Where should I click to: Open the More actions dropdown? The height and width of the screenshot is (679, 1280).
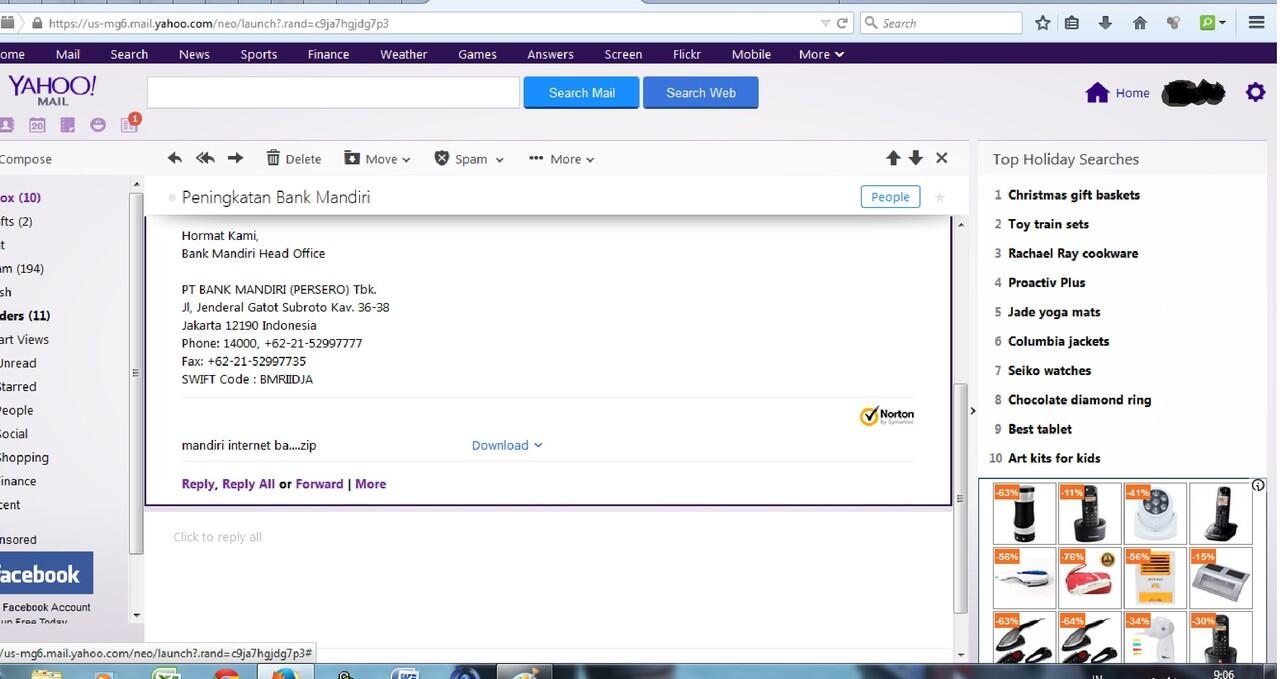(561, 158)
